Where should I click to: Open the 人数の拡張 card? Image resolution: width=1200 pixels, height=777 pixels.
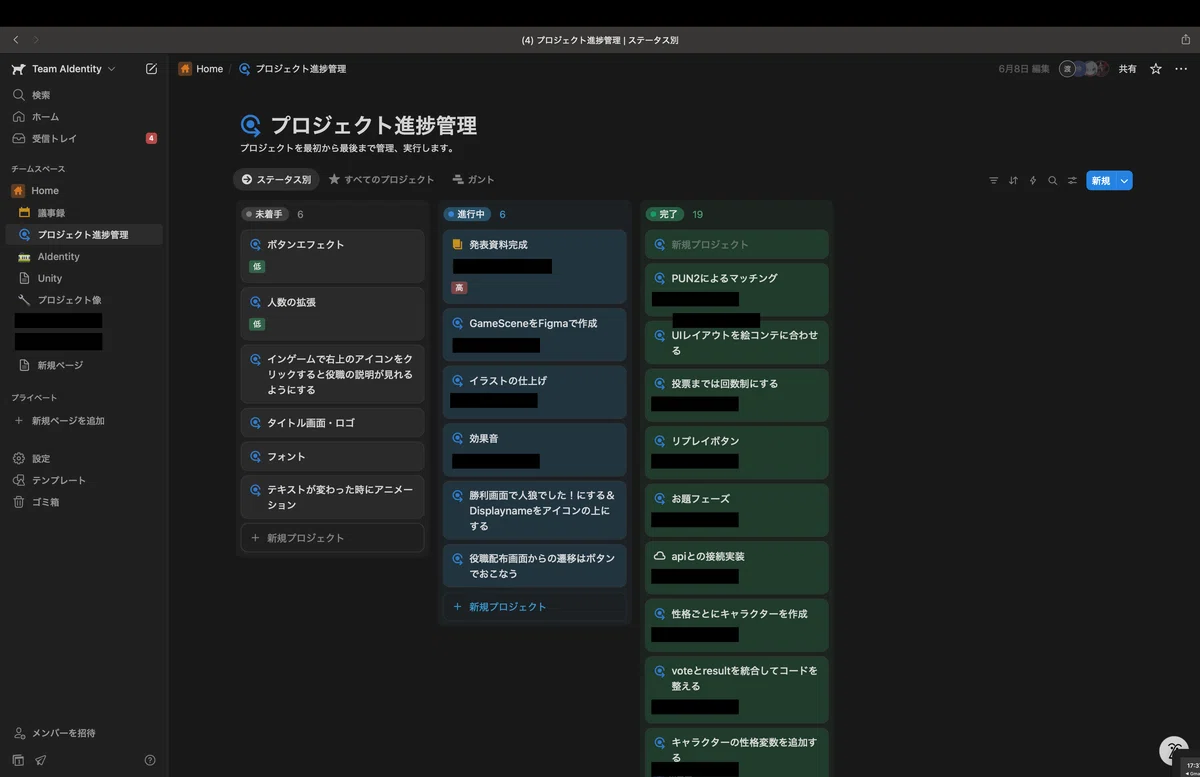pyautogui.click(x=333, y=314)
